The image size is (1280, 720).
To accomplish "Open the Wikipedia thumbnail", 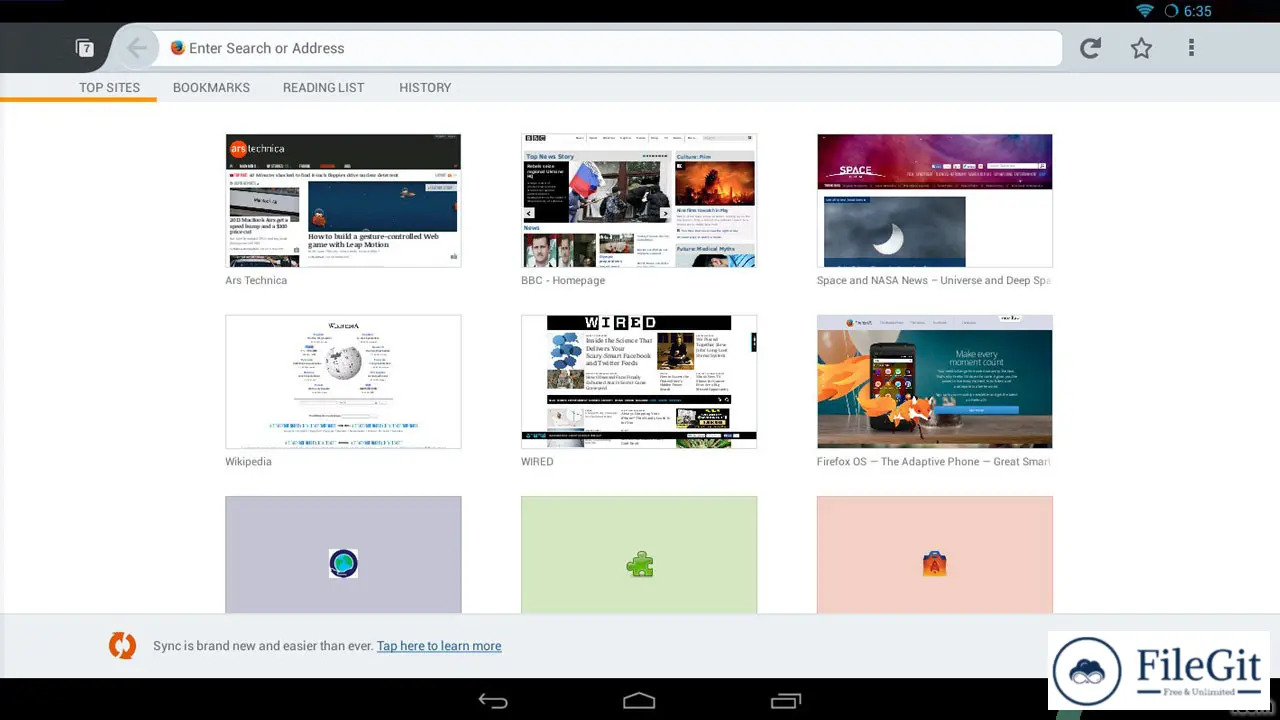I will click(343, 381).
